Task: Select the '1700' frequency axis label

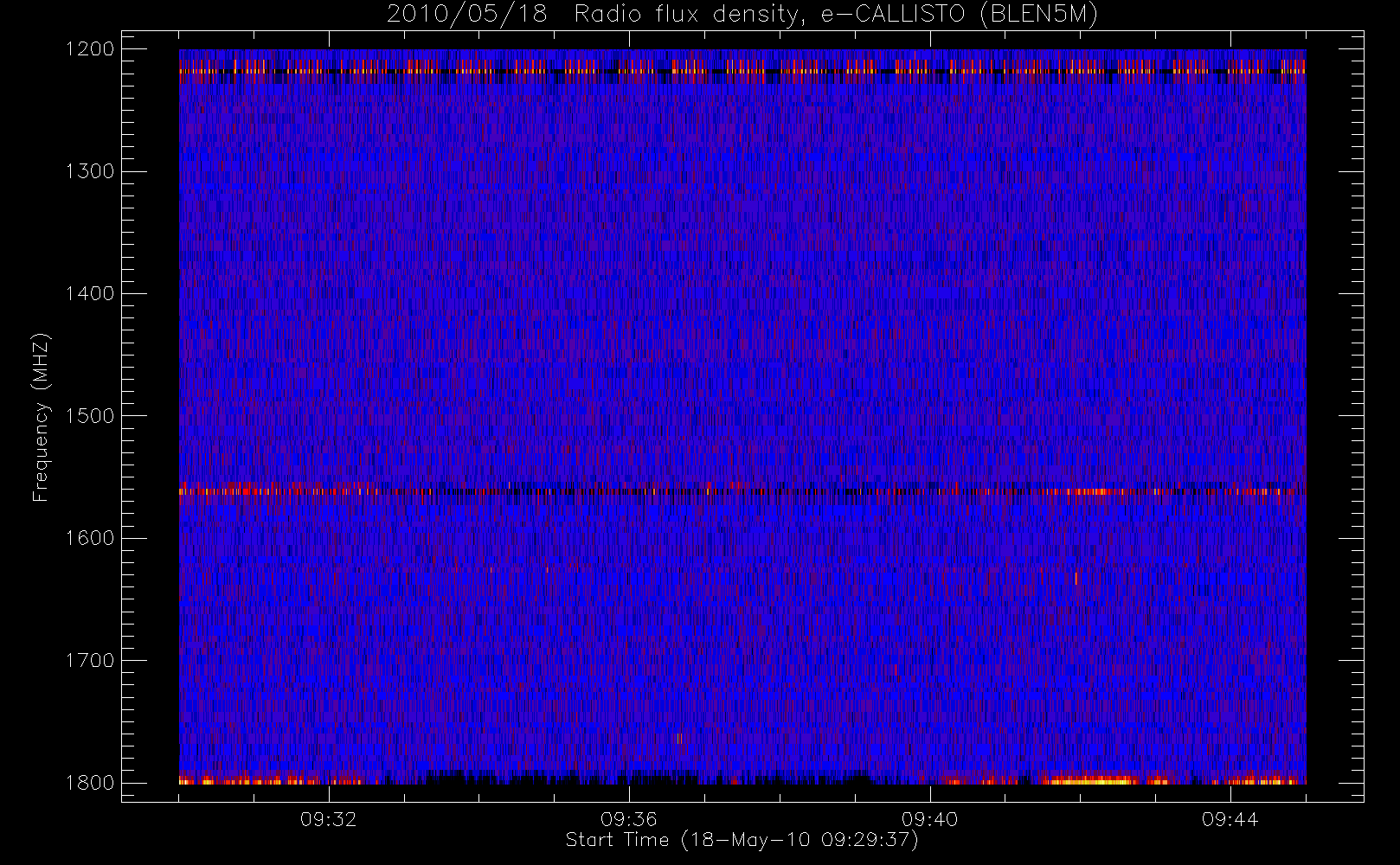Action: point(90,660)
